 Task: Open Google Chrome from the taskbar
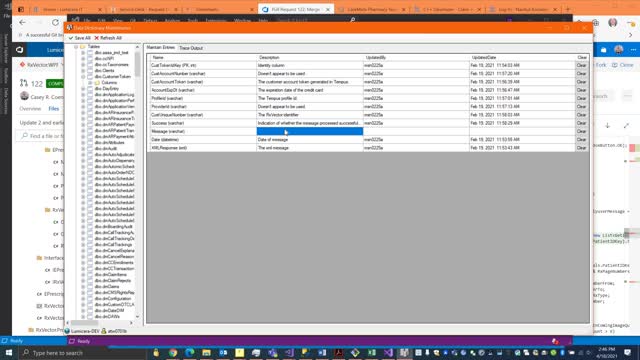(173, 353)
